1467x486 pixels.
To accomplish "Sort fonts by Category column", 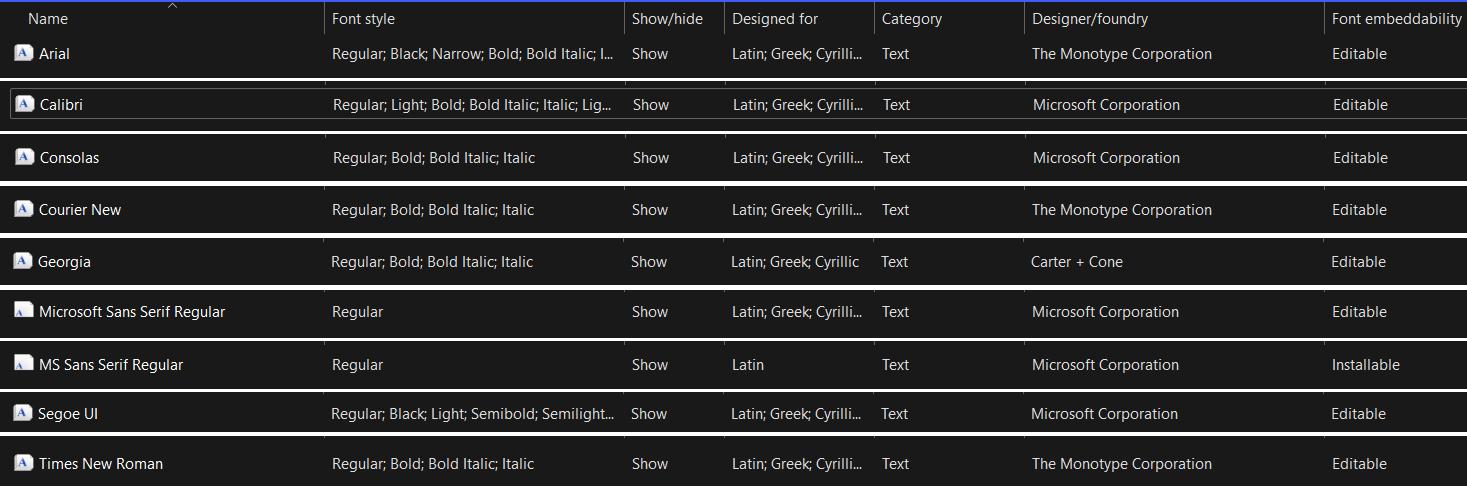I will 912,19.
